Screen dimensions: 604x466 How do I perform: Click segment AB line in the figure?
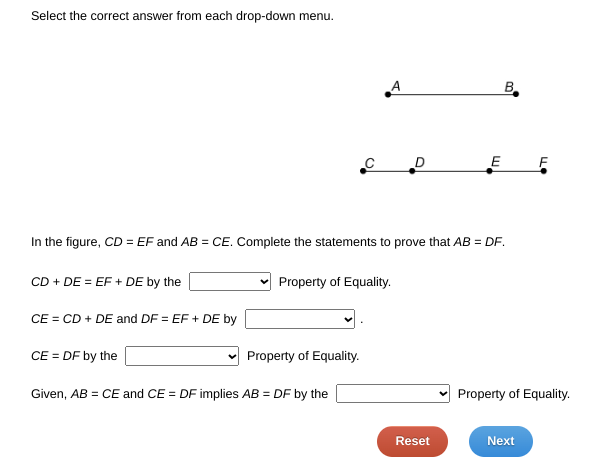pos(452,94)
